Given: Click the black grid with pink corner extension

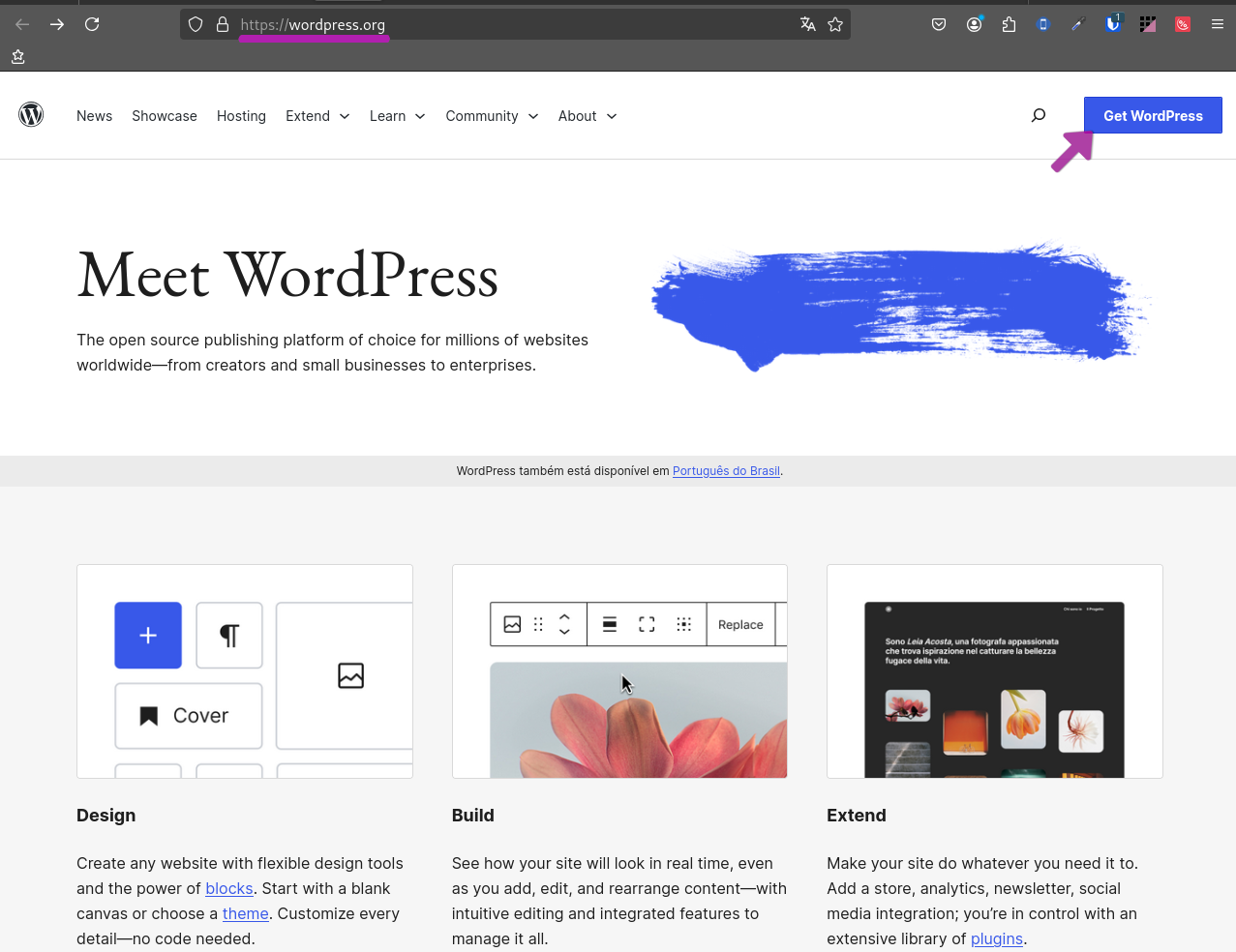Looking at the screenshot, I should [x=1148, y=24].
